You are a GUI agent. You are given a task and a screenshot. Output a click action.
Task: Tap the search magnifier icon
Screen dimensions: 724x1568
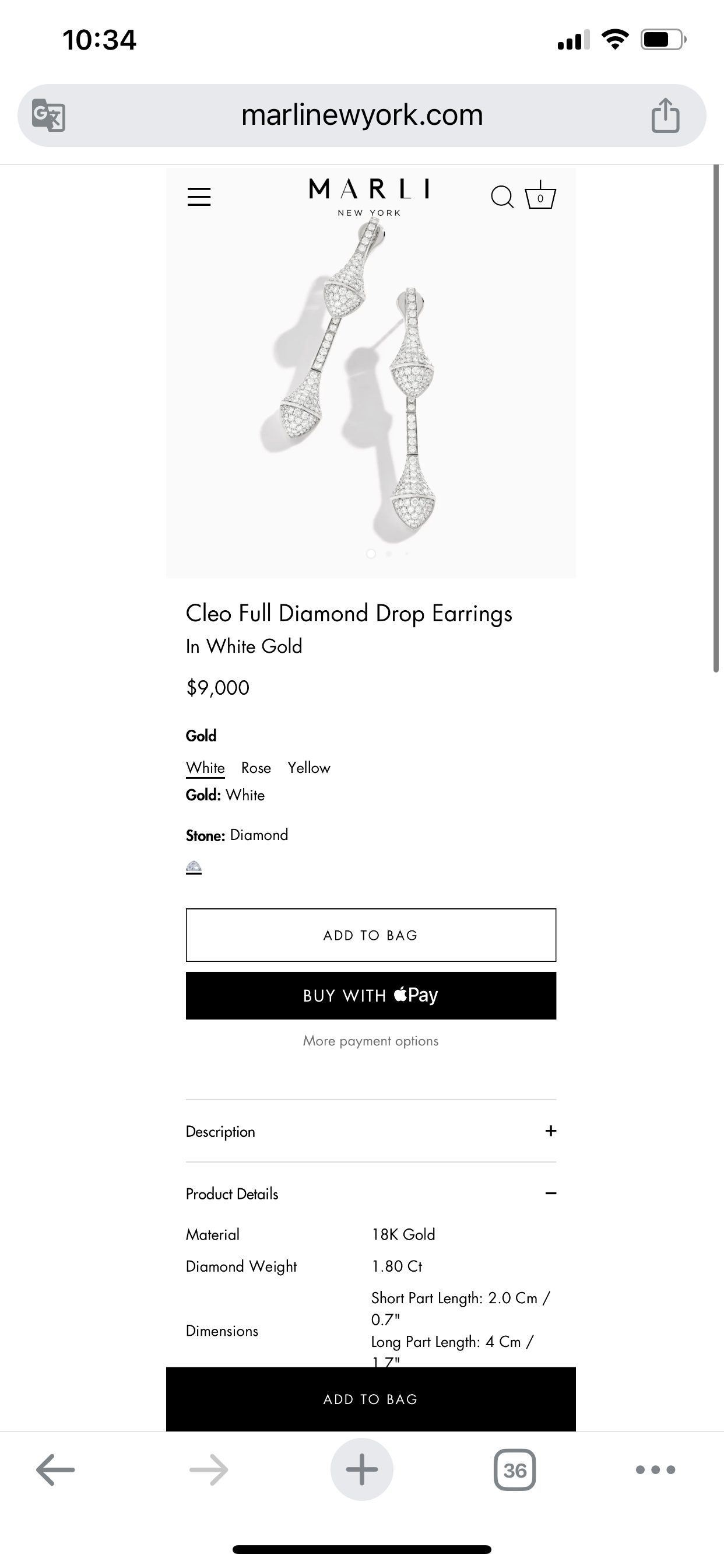click(502, 197)
